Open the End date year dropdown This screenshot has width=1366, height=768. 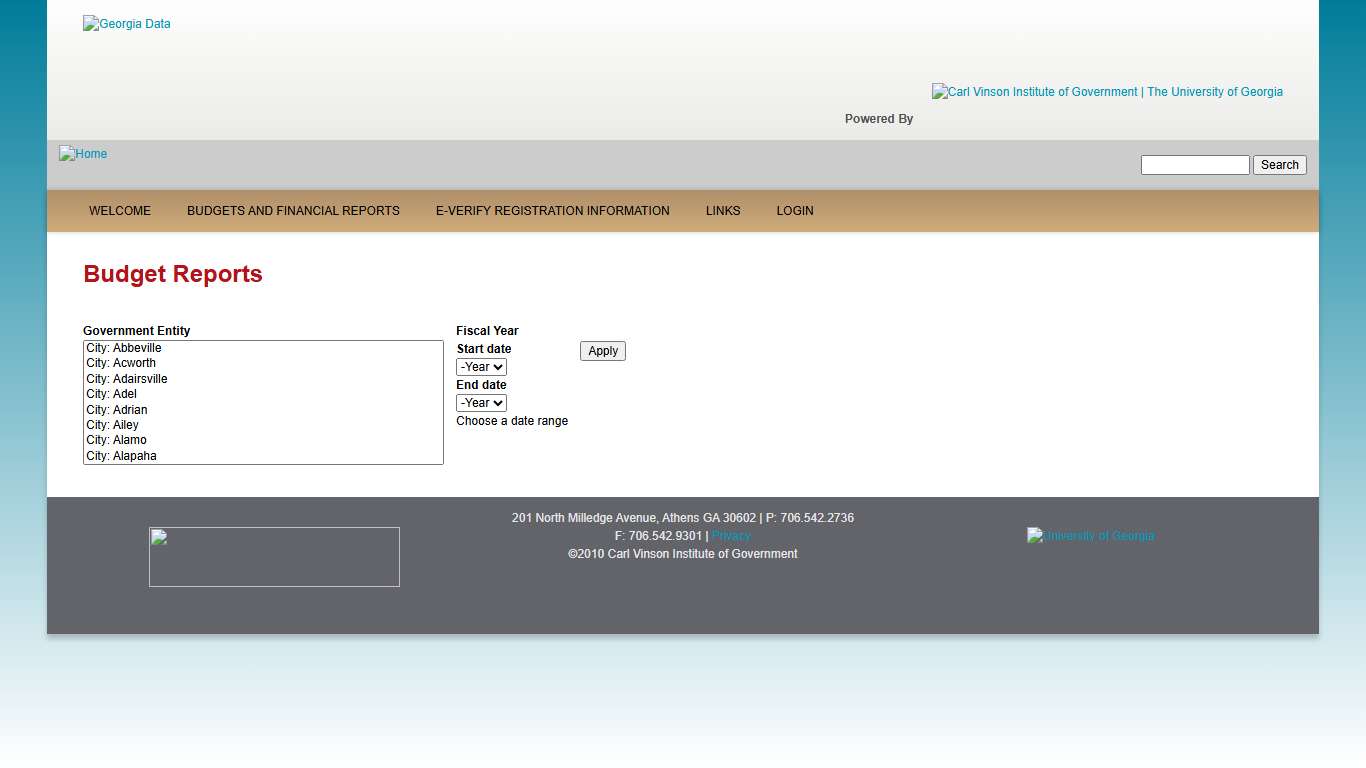pos(481,403)
